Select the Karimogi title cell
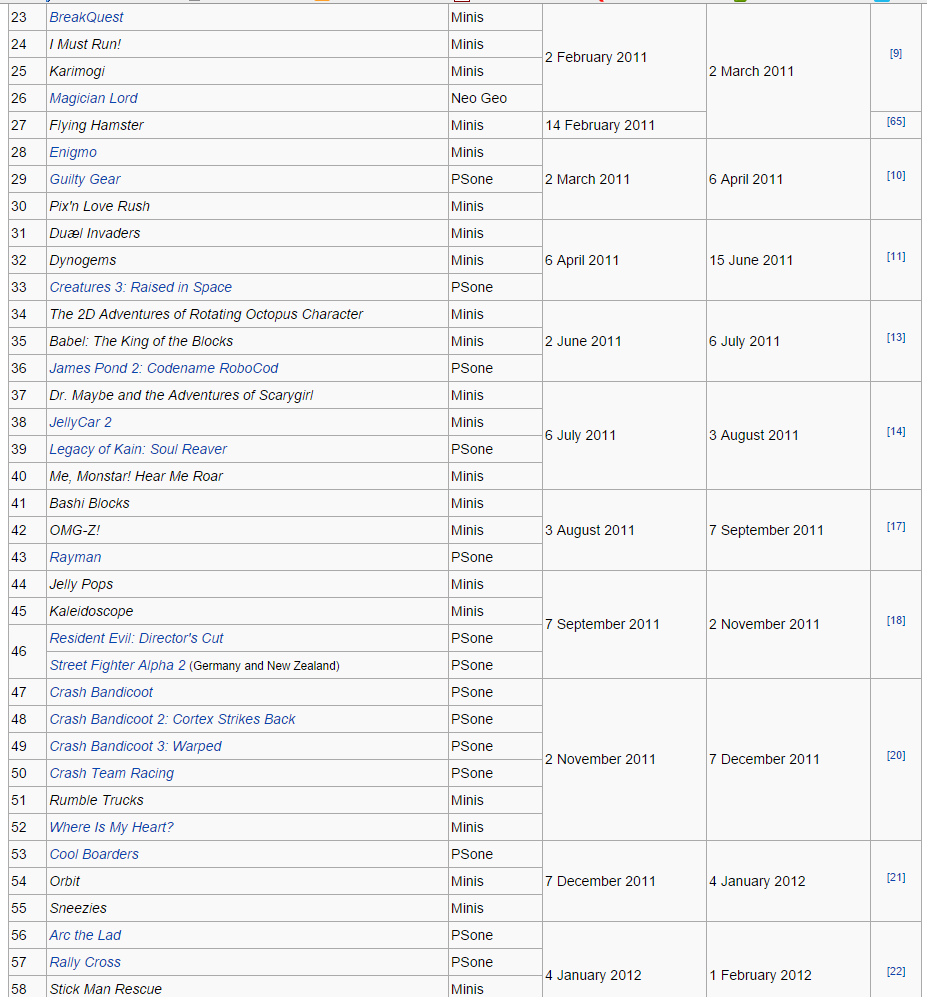 tap(247, 71)
